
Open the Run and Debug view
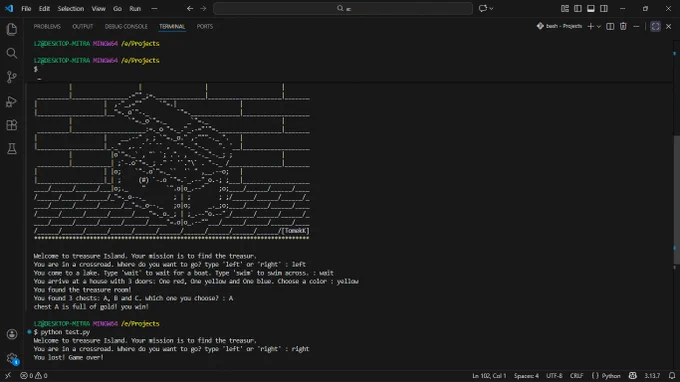click(x=12, y=101)
